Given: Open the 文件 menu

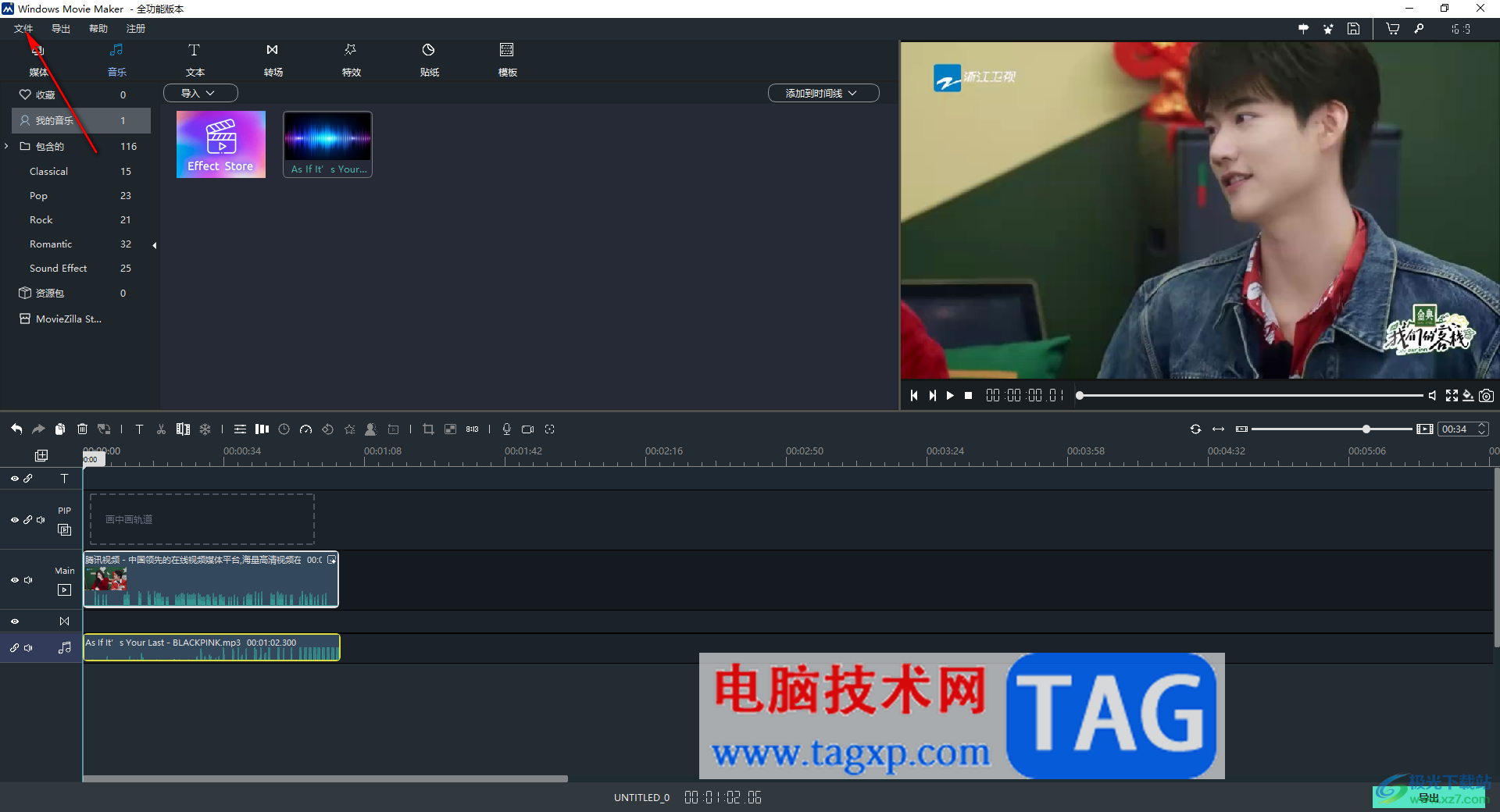Looking at the screenshot, I should 23,29.
